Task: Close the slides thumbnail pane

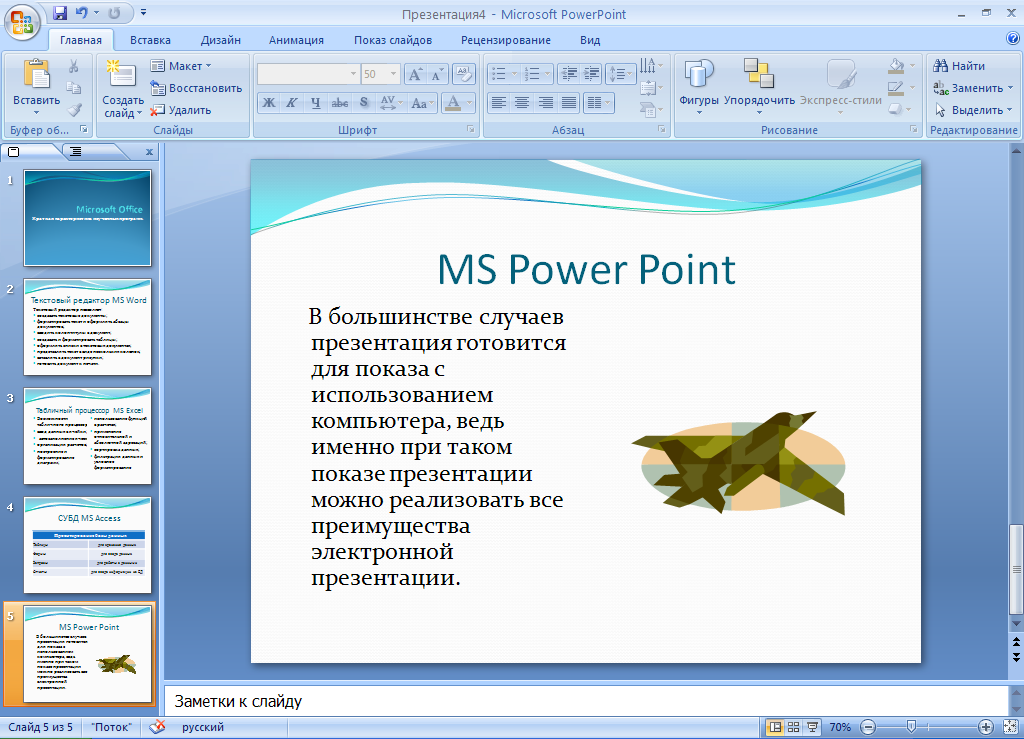Action: (149, 152)
